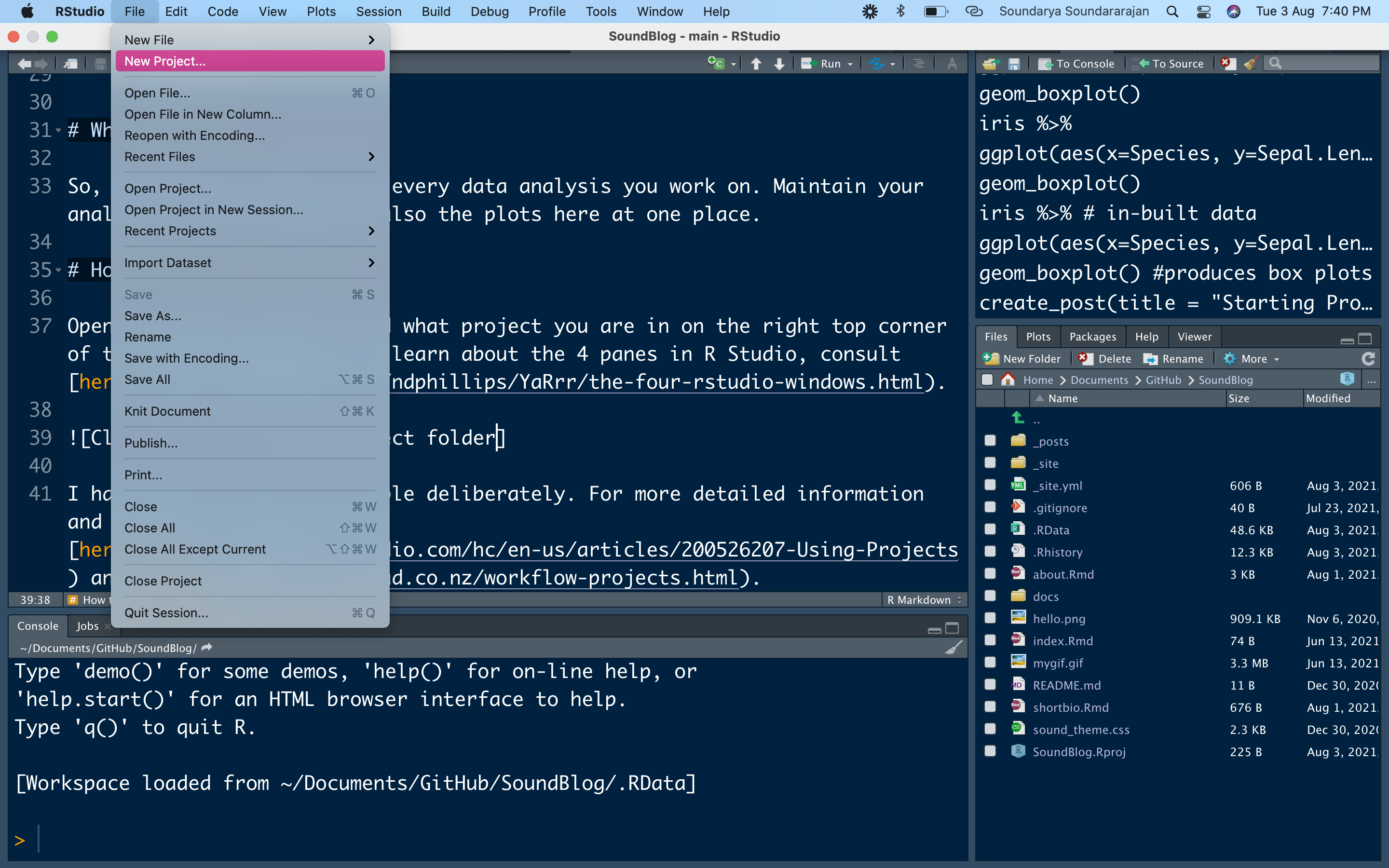Tick the checkbox beside index.Rmd
Viewport: 1389px width, 868px height.
click(990, 640)
